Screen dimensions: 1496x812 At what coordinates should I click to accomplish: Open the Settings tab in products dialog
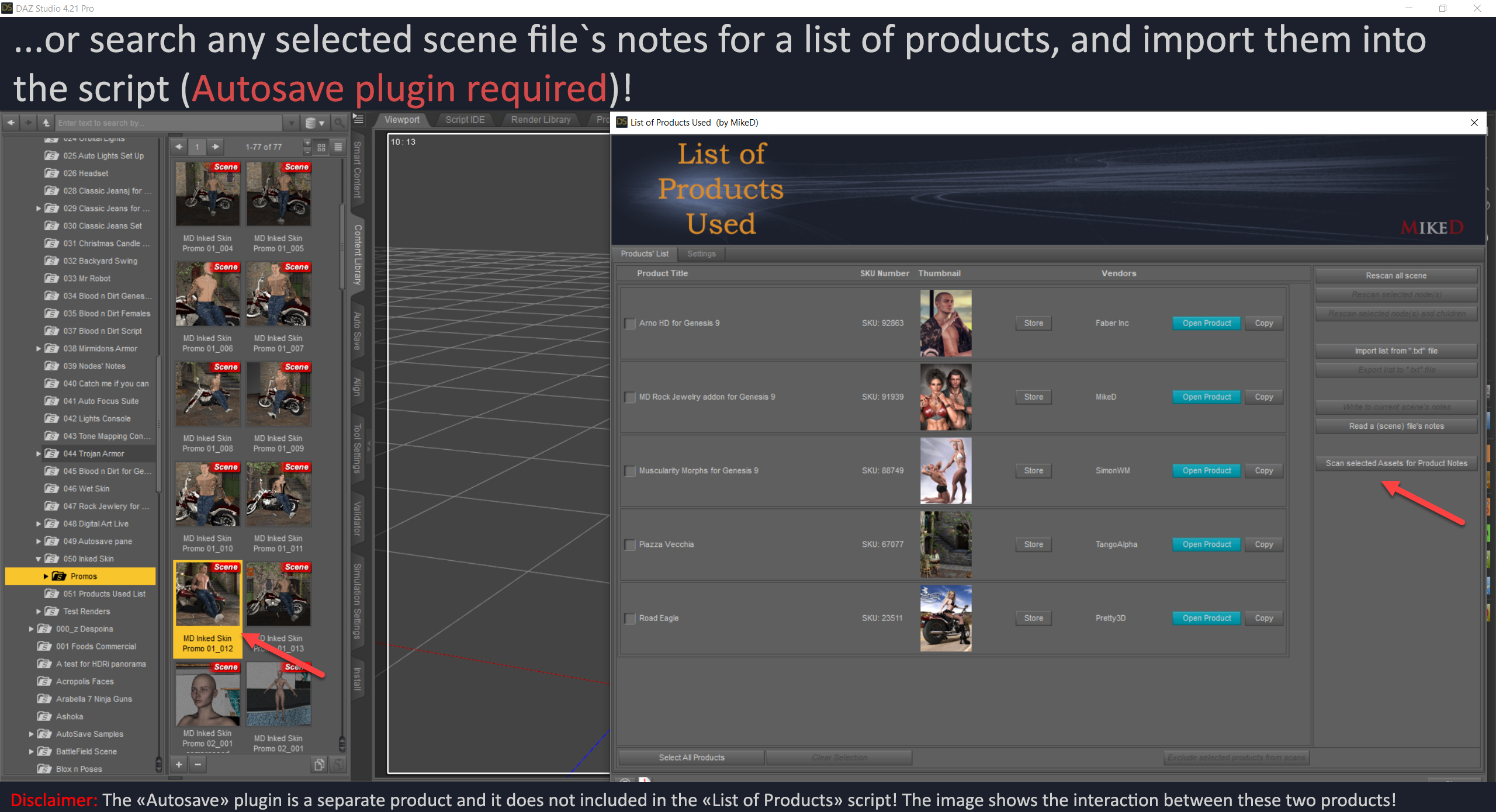point(701,254)
